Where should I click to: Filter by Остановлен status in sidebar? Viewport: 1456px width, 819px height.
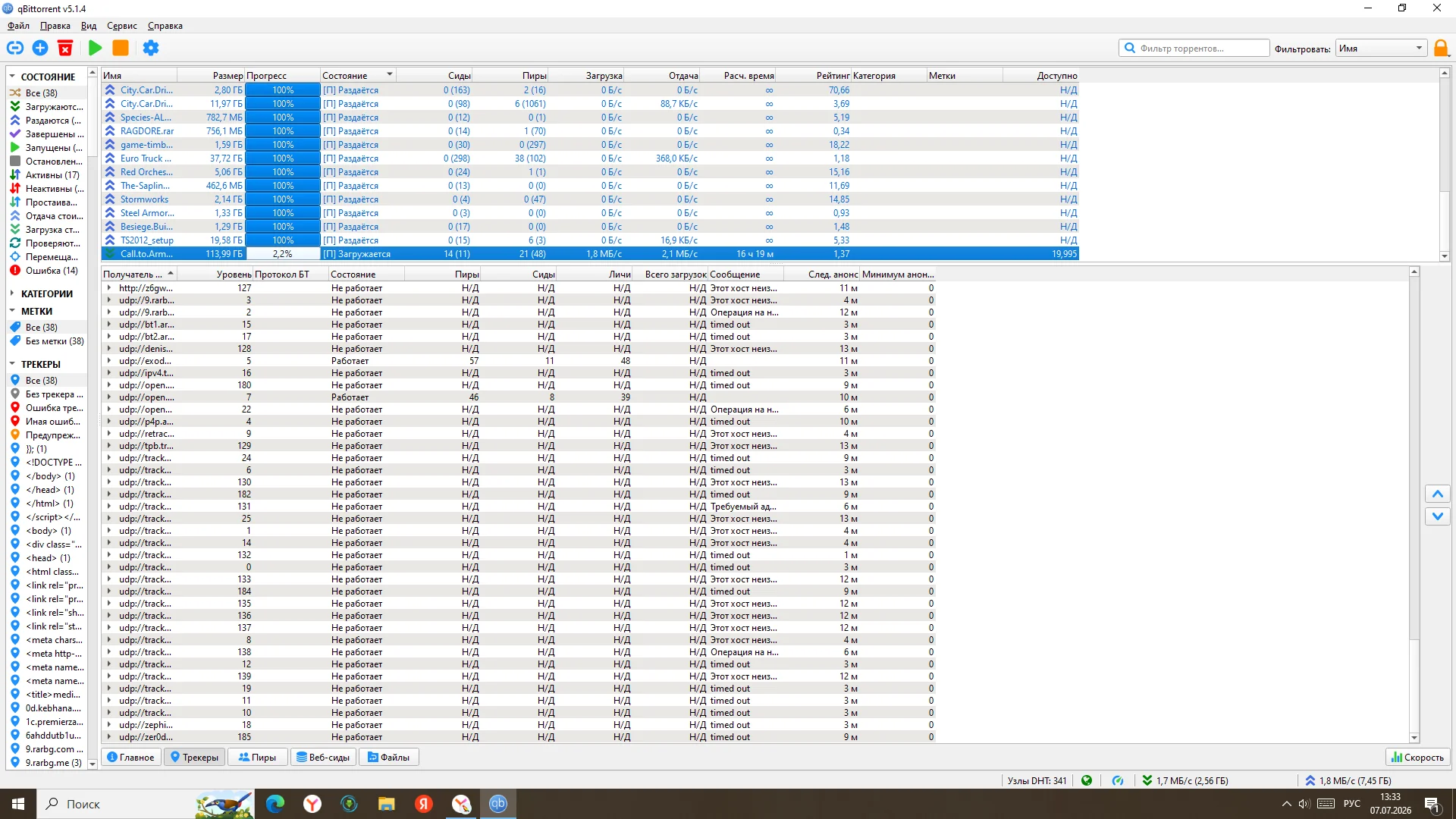coord(47,162)
